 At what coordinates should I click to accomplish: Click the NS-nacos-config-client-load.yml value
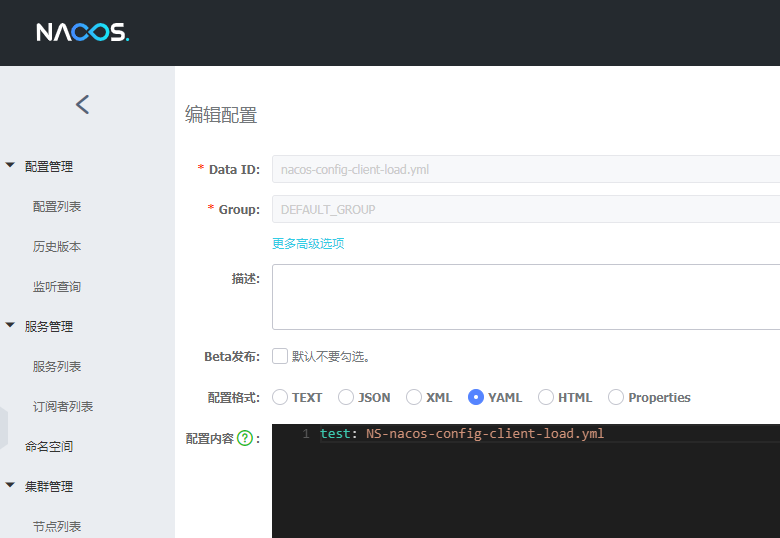click(485, 434)
